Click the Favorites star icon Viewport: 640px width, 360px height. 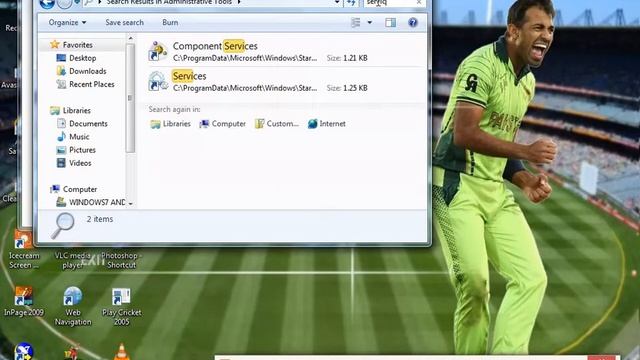pos(54,44)
